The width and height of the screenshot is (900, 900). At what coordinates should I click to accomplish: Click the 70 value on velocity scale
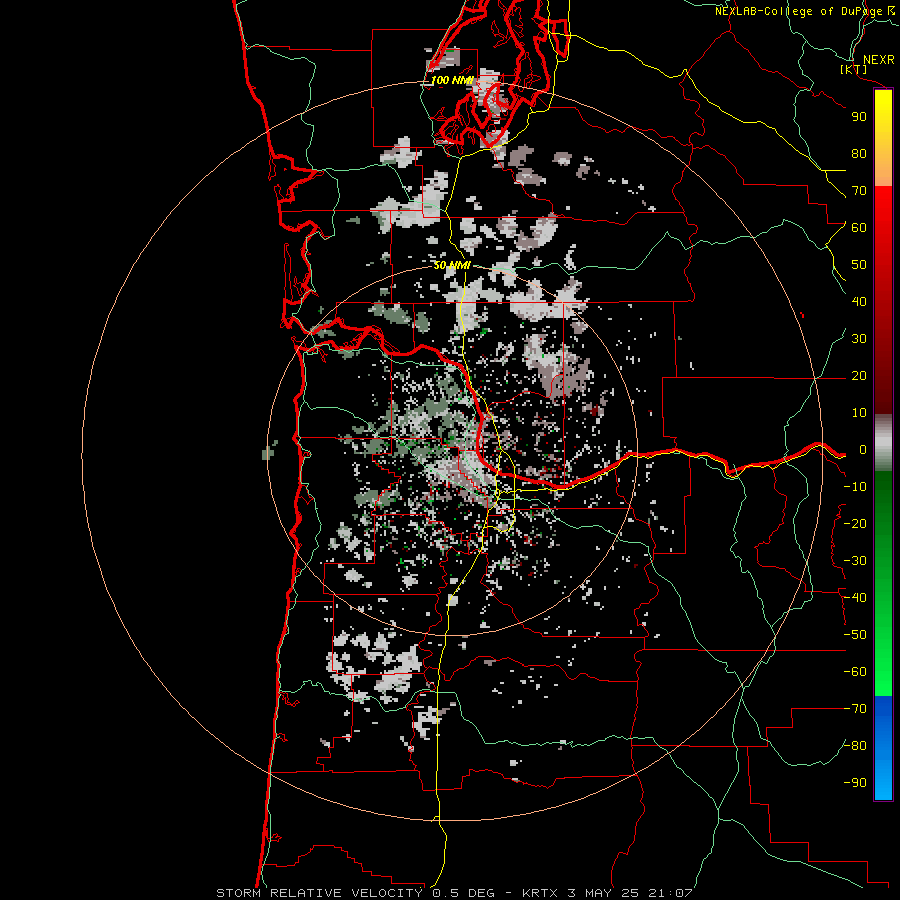coord(859,191)
